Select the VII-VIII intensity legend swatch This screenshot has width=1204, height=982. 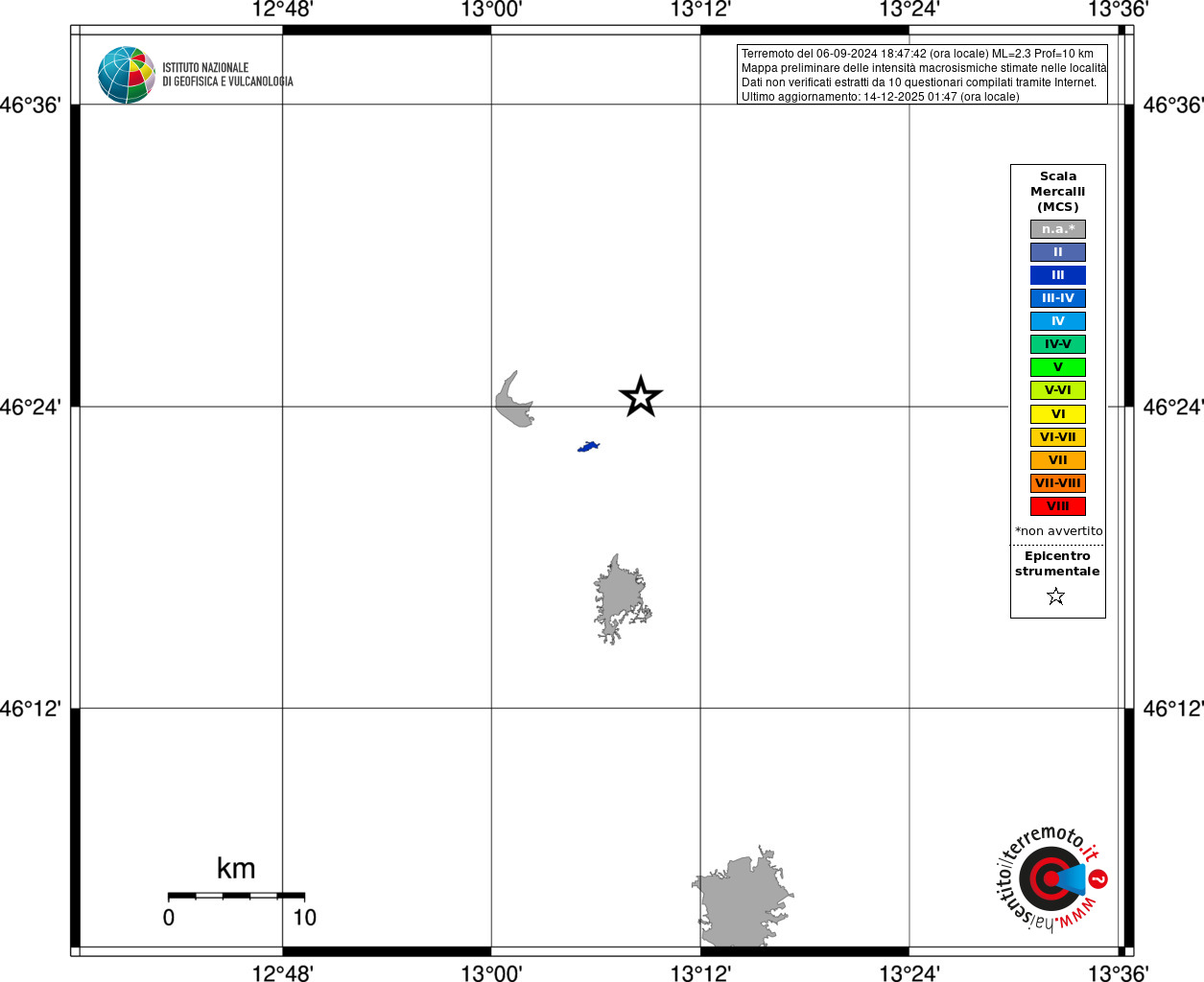point(1058,483)
